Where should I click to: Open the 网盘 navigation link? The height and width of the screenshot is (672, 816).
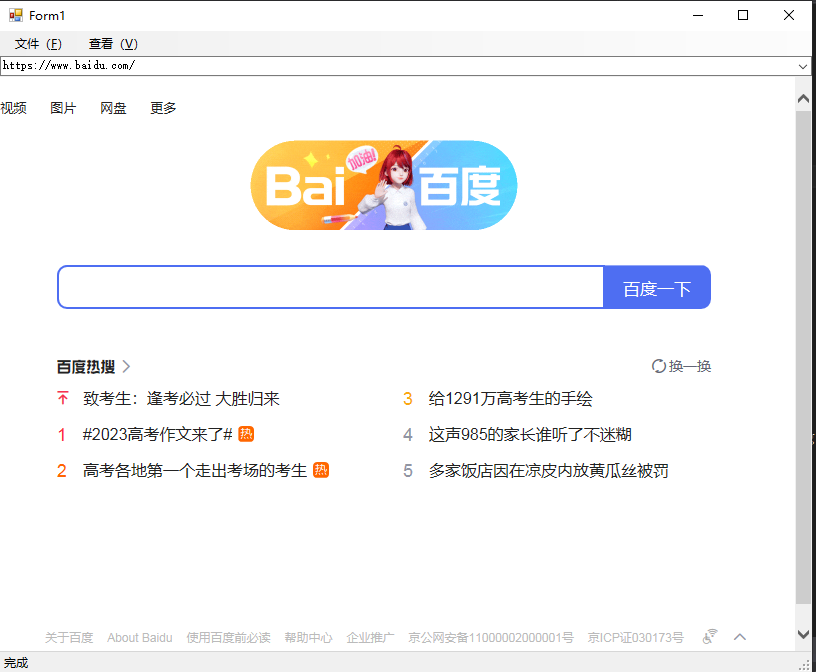113,108
